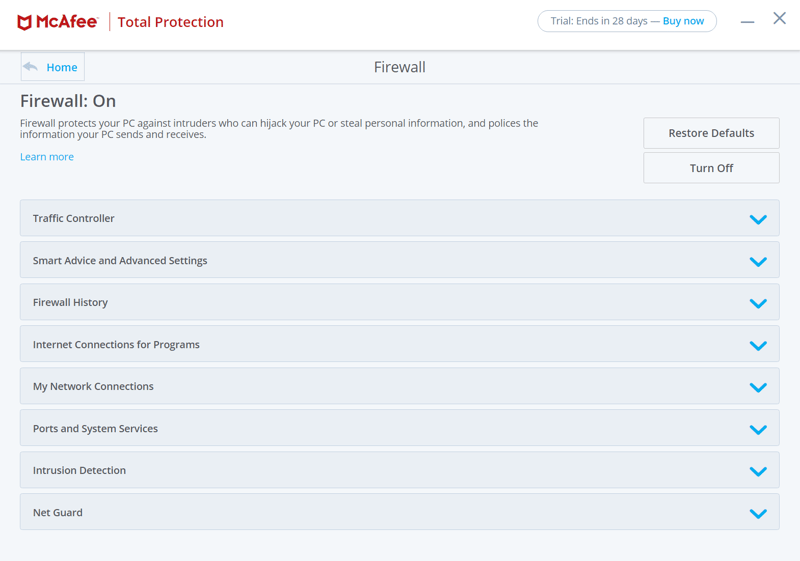Go back via the Home button
Viewport: 800px width, 561px height.
click(x=53, y=67)
